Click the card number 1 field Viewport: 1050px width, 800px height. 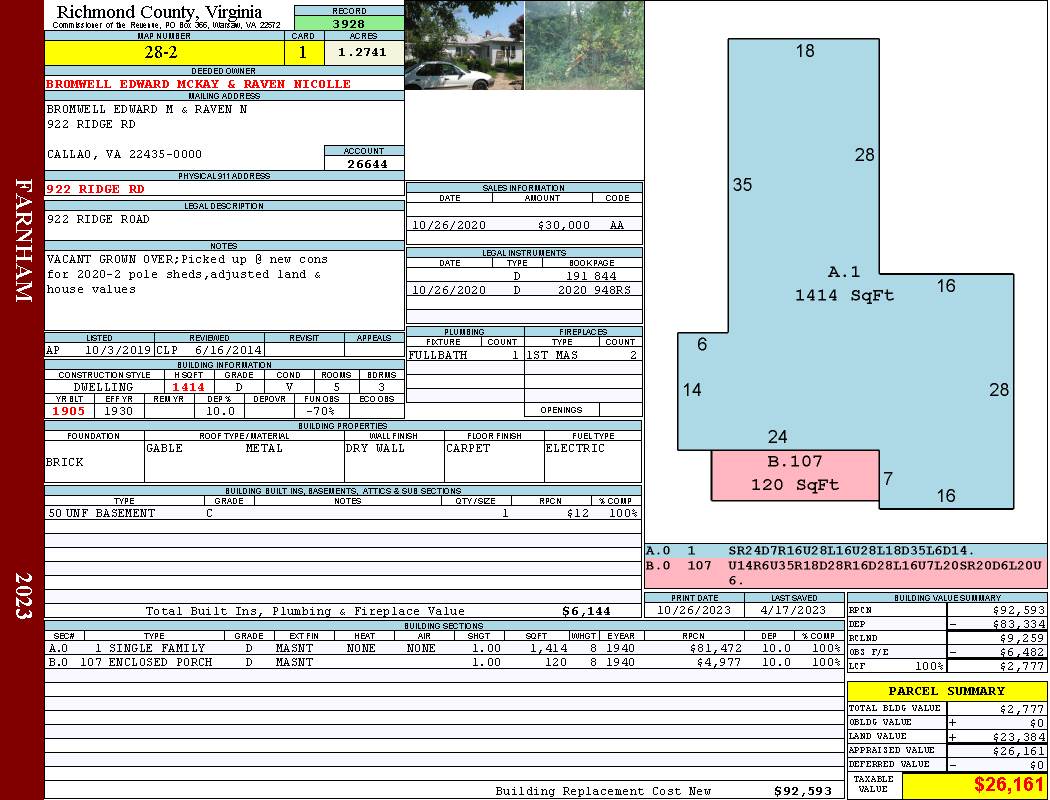click(303, 52)
